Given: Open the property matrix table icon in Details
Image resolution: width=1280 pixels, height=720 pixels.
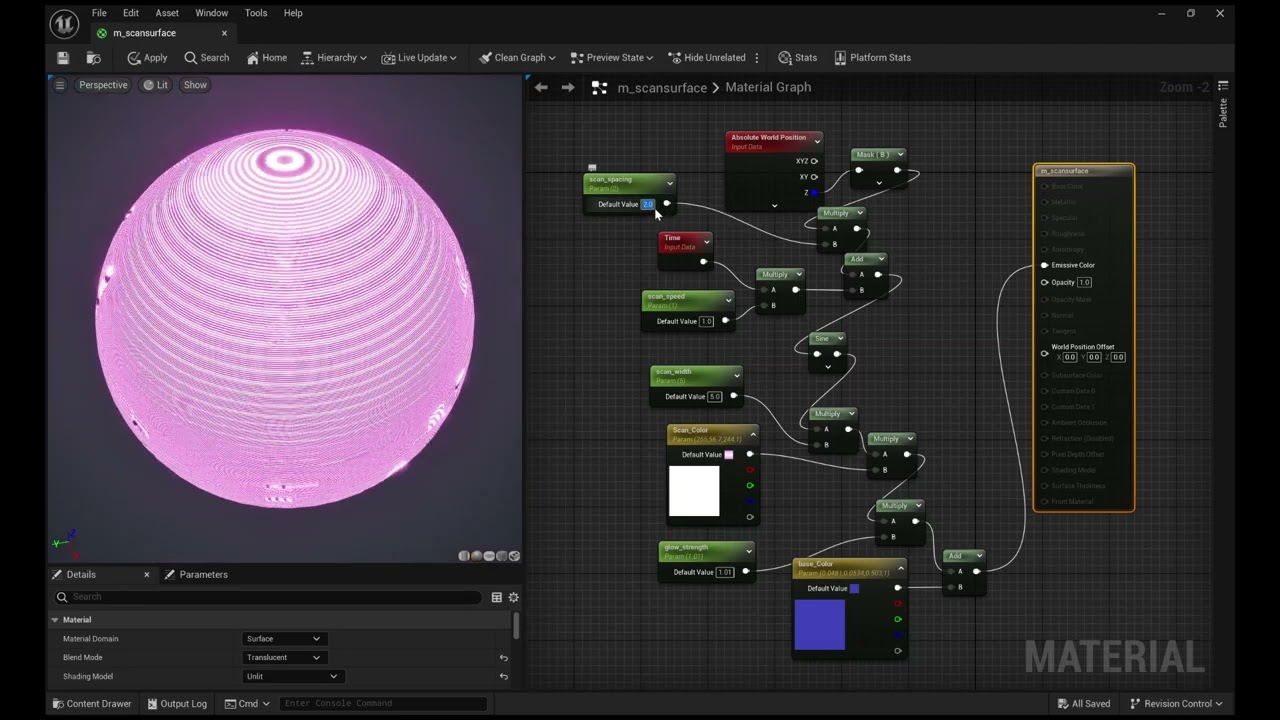Looking at the screenshot, I should tap(496, 597).
